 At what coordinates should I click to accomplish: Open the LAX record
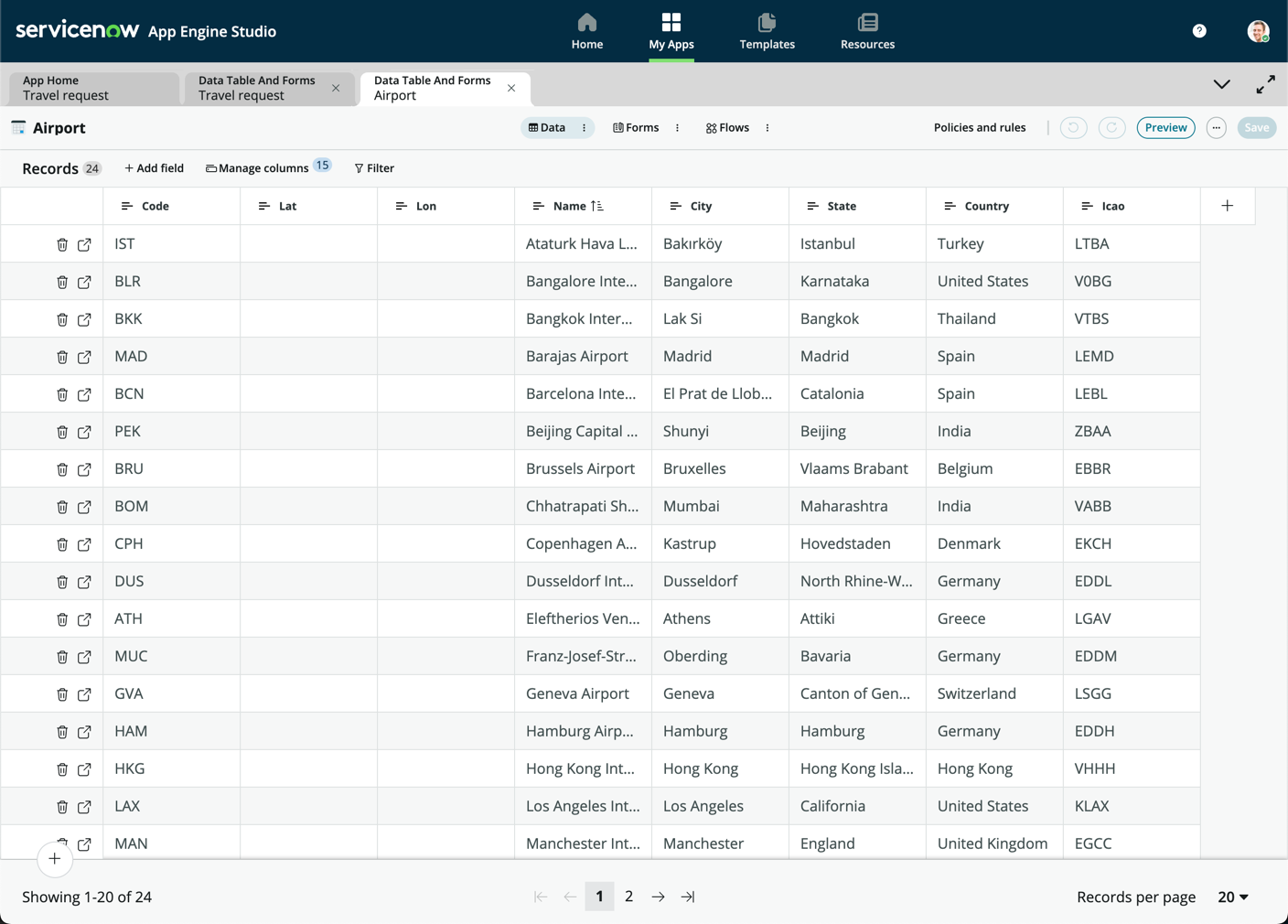point(84,807)
